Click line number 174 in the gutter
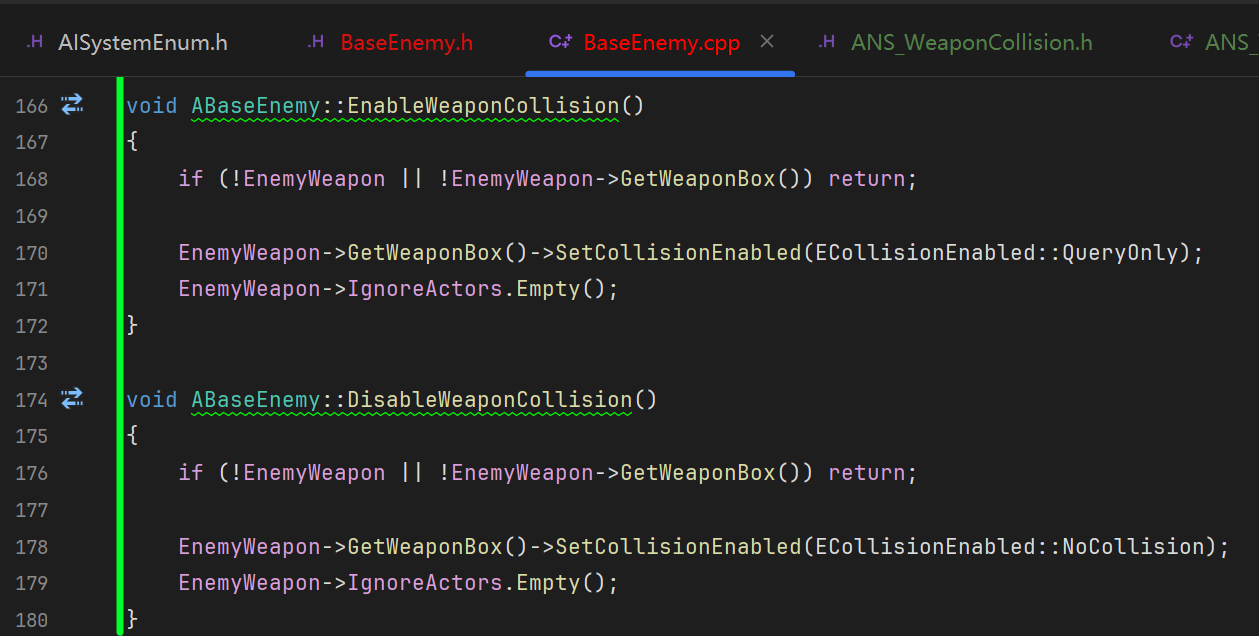The image size is (1259, 636). (32, 400)
